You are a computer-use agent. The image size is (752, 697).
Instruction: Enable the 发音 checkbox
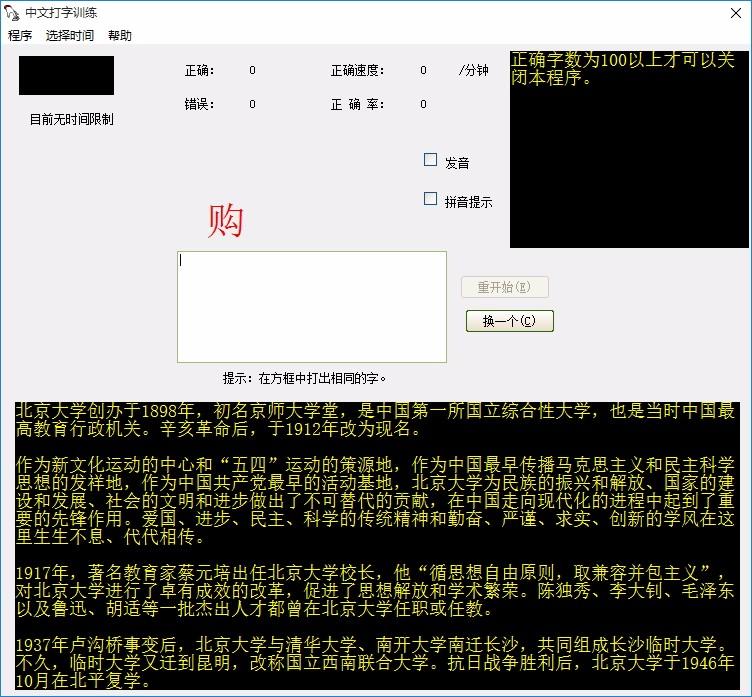click(x=431, y=160)
